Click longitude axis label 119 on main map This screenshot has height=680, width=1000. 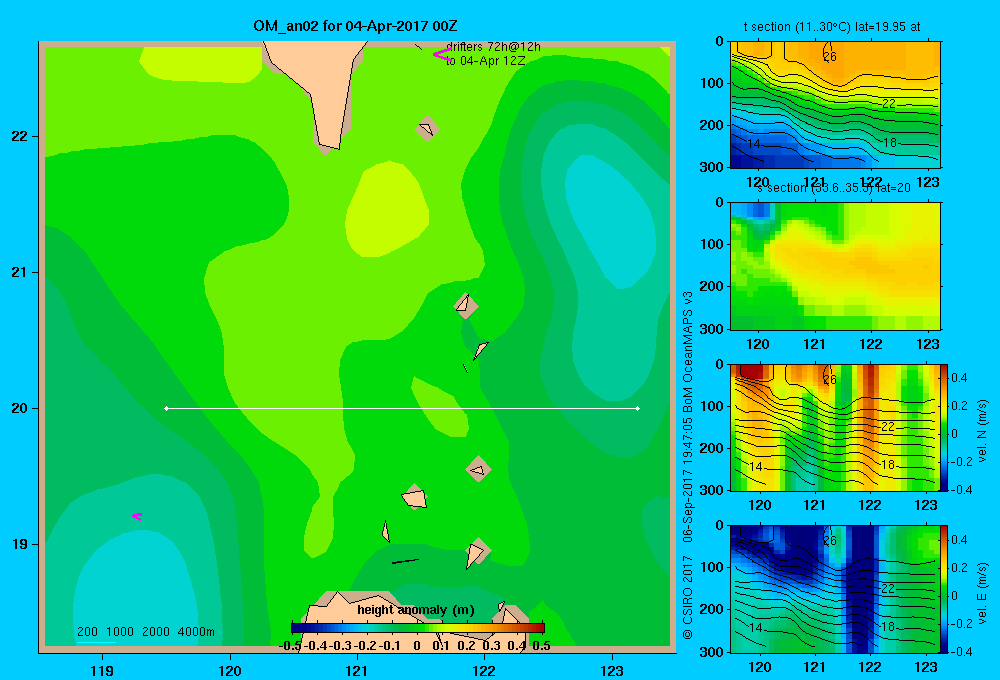(x=102, y=670)
